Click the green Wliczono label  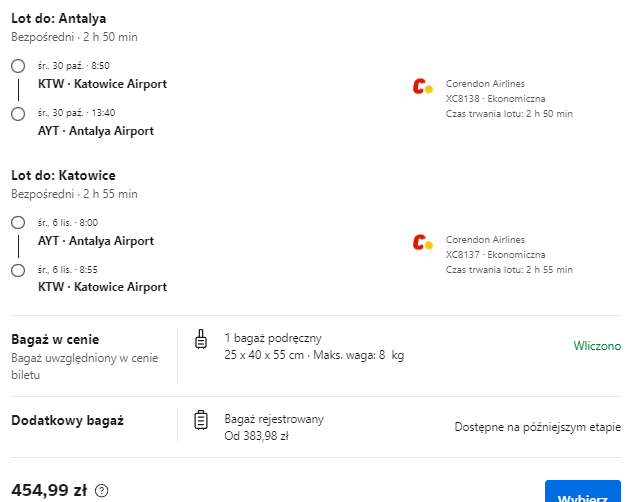click(x=597, y=346)
